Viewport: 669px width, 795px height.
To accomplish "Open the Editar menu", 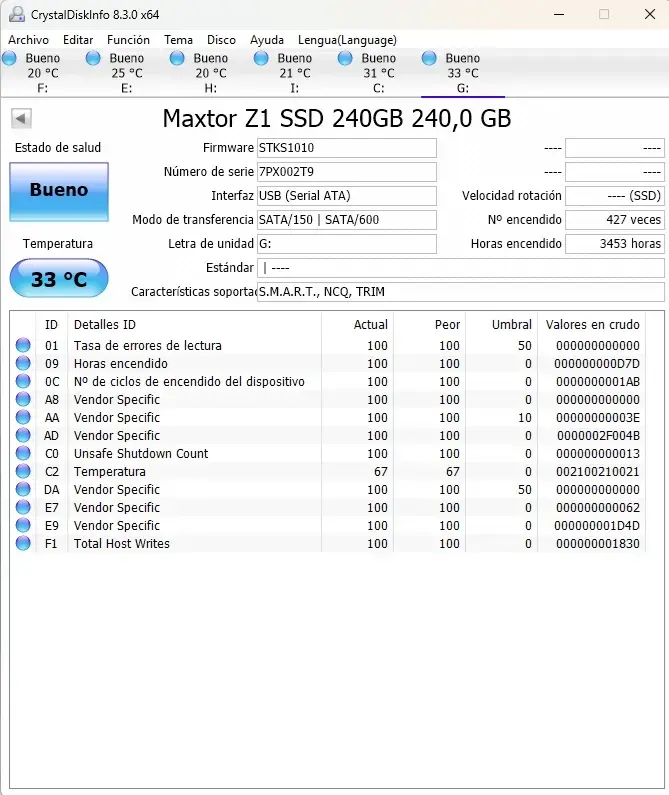I will point(78,40).
